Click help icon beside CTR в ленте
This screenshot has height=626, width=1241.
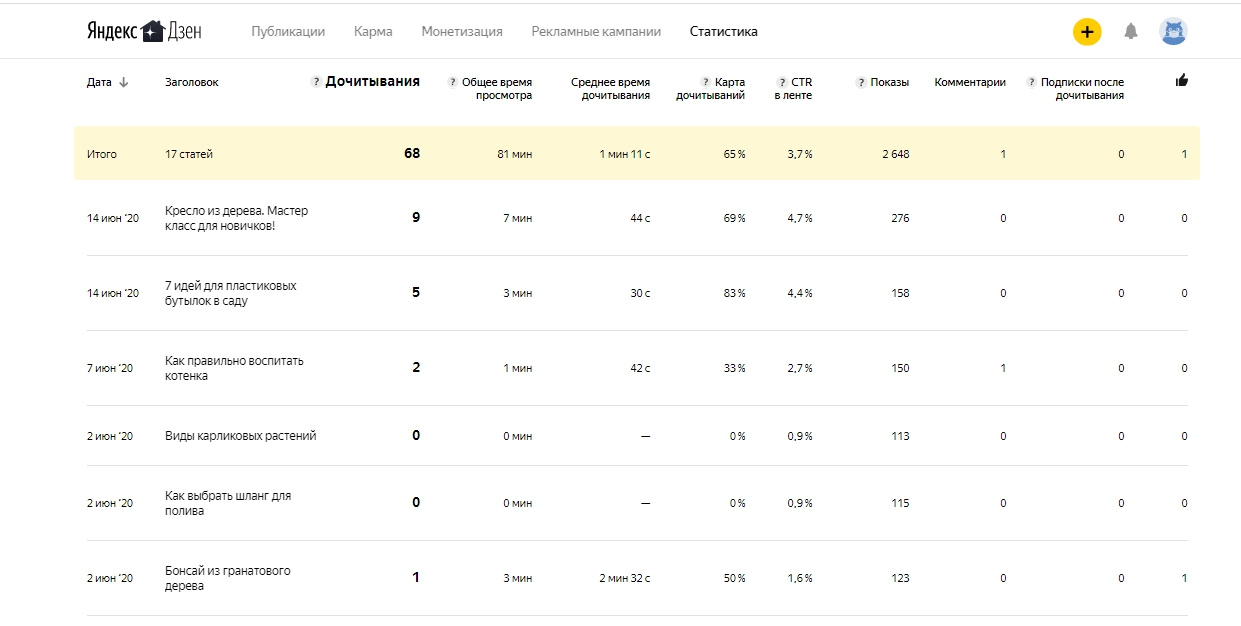pos(782,83)
